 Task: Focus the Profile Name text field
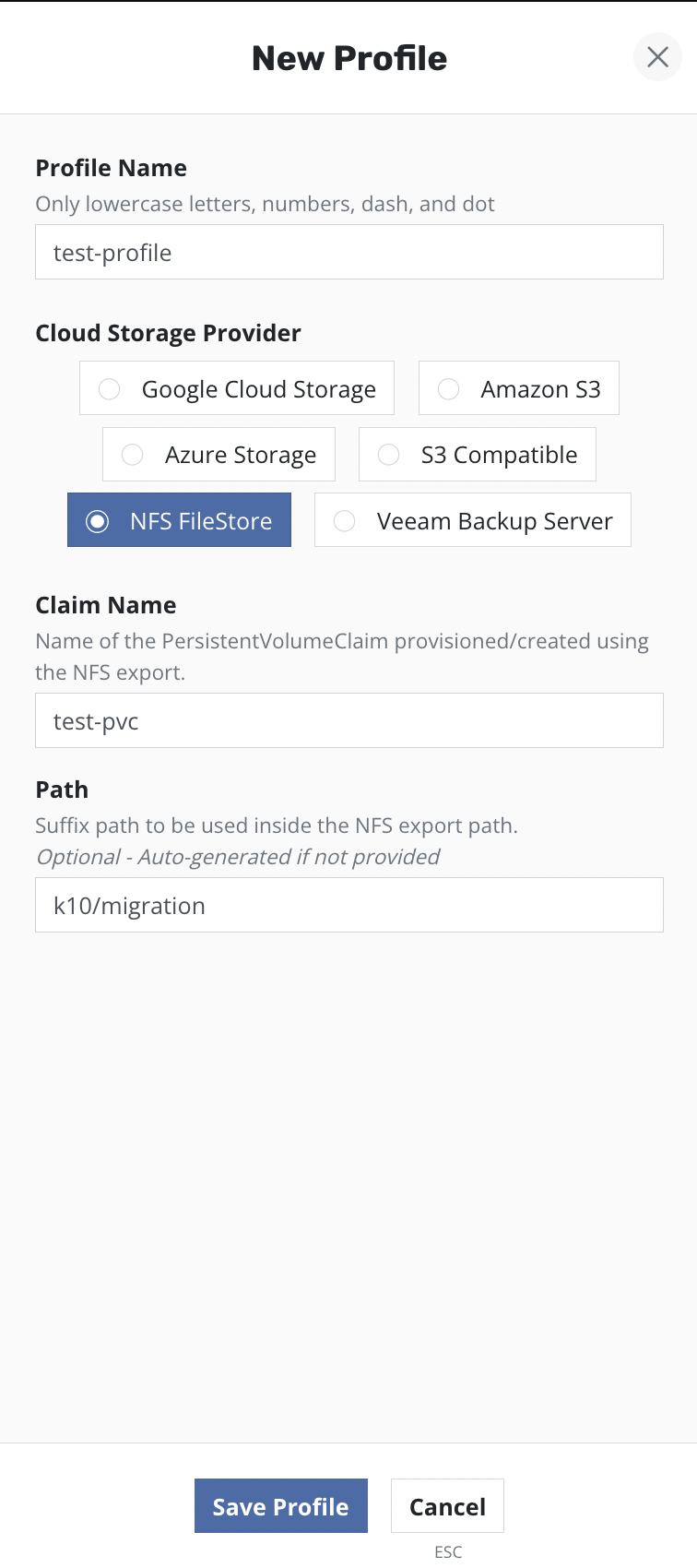point(348,252)
